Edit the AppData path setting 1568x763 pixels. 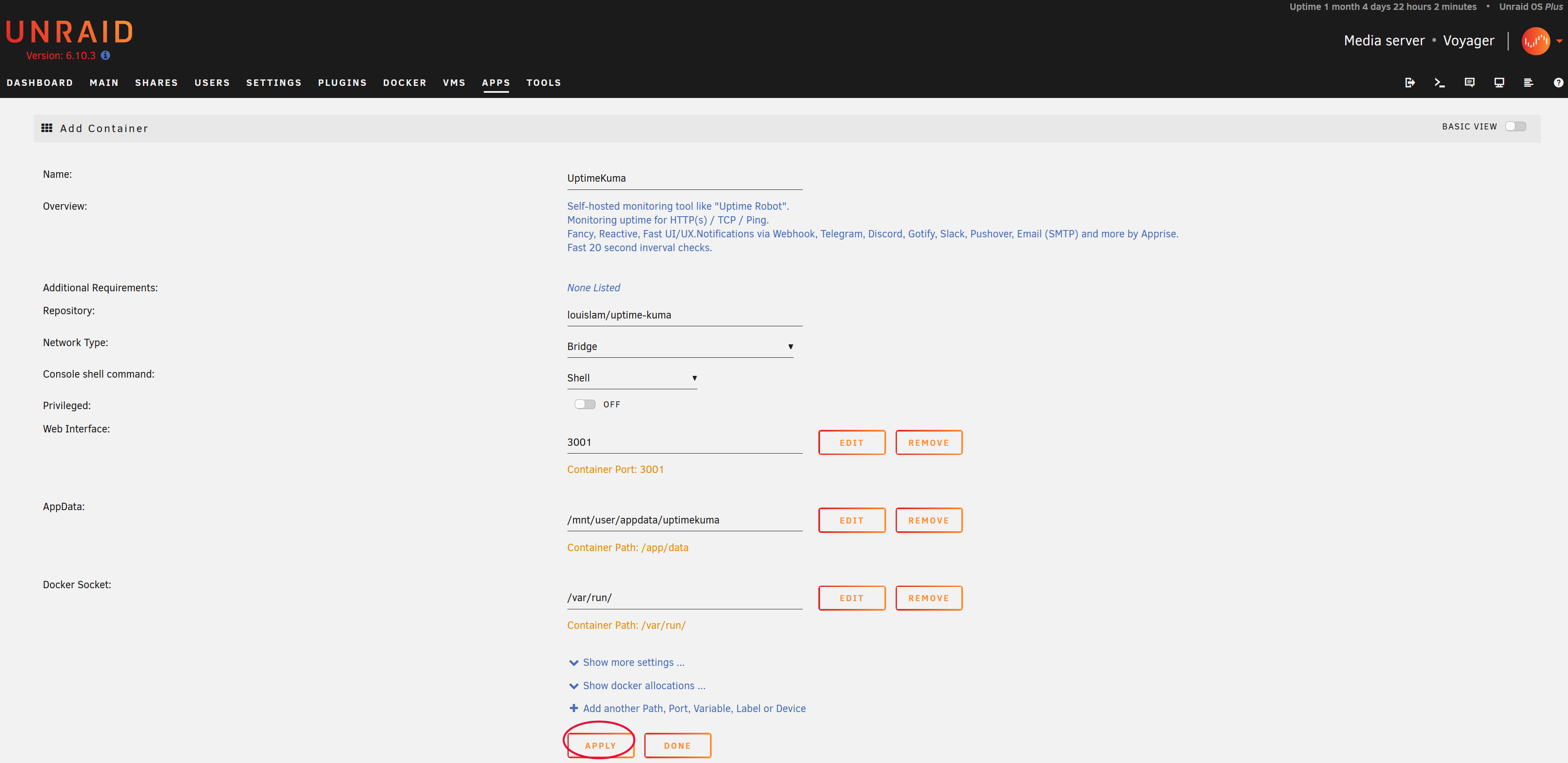point(852,520)
